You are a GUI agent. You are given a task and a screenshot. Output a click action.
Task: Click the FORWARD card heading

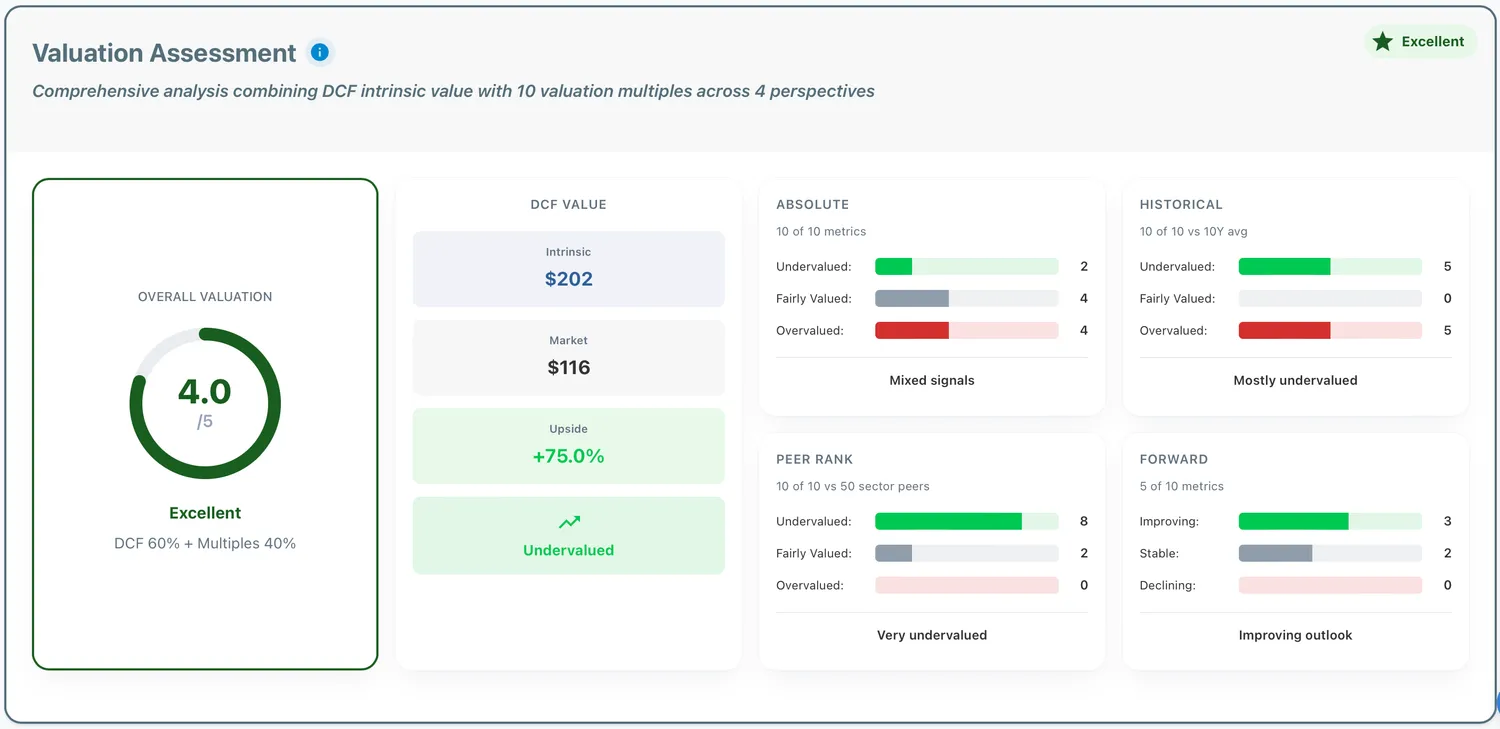coord(1174,459)
